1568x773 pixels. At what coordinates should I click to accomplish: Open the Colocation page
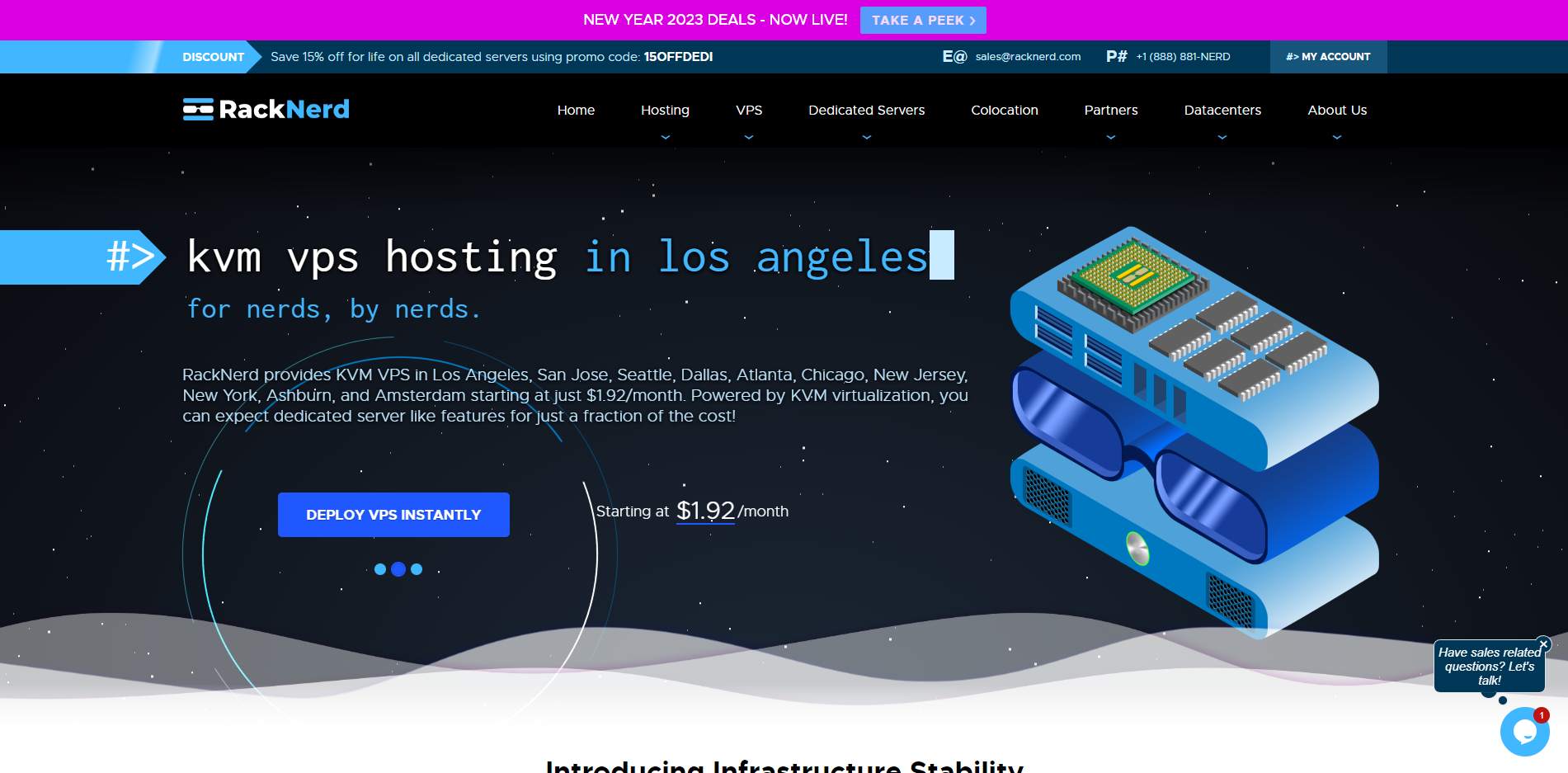1005,110
